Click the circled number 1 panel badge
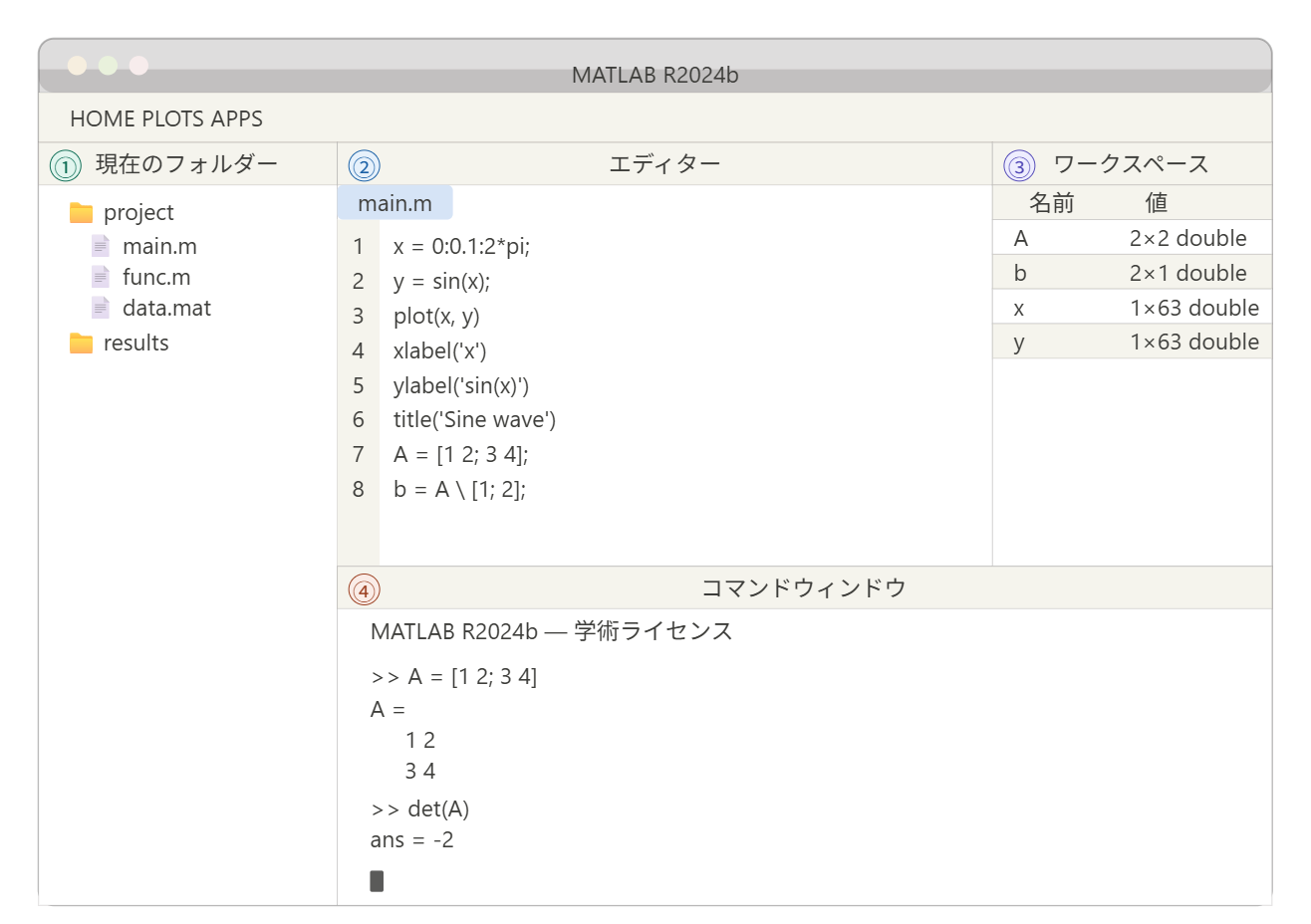This screenshot has width=1311, height=924. click(66, 166)
